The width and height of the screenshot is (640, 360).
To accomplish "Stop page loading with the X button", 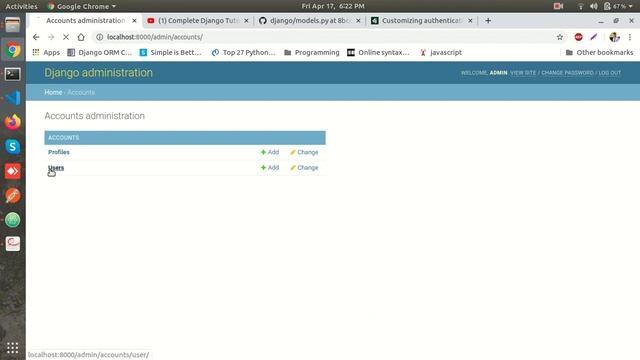I will [66, 37].
